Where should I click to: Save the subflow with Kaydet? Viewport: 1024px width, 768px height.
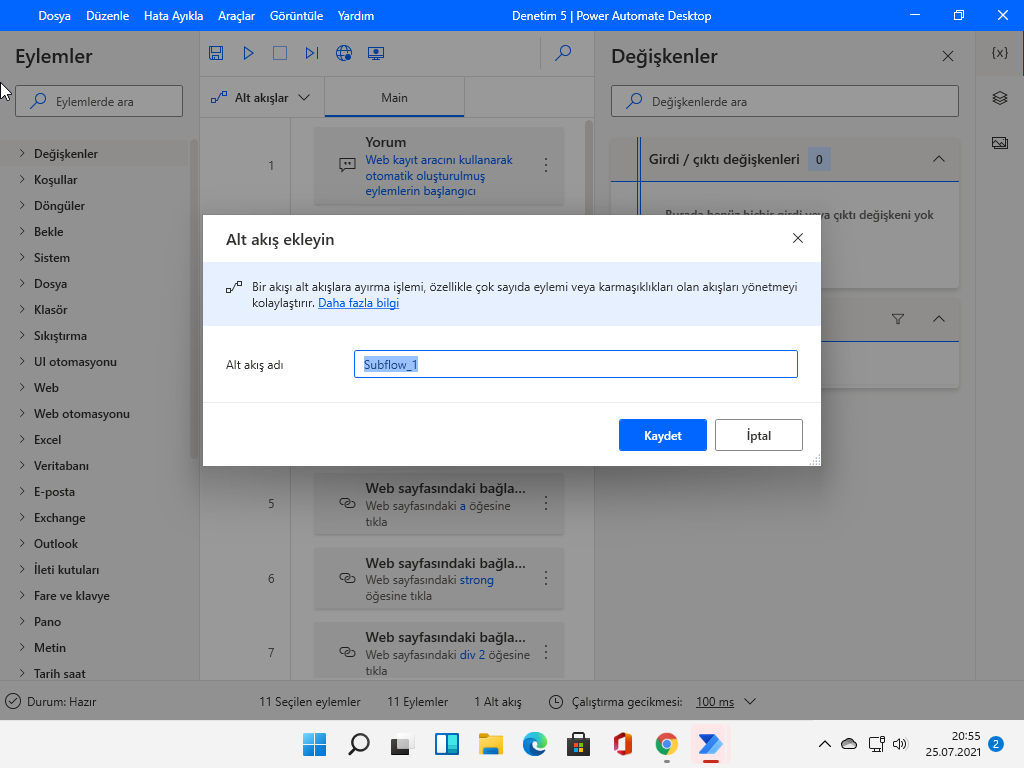point(662,434)
